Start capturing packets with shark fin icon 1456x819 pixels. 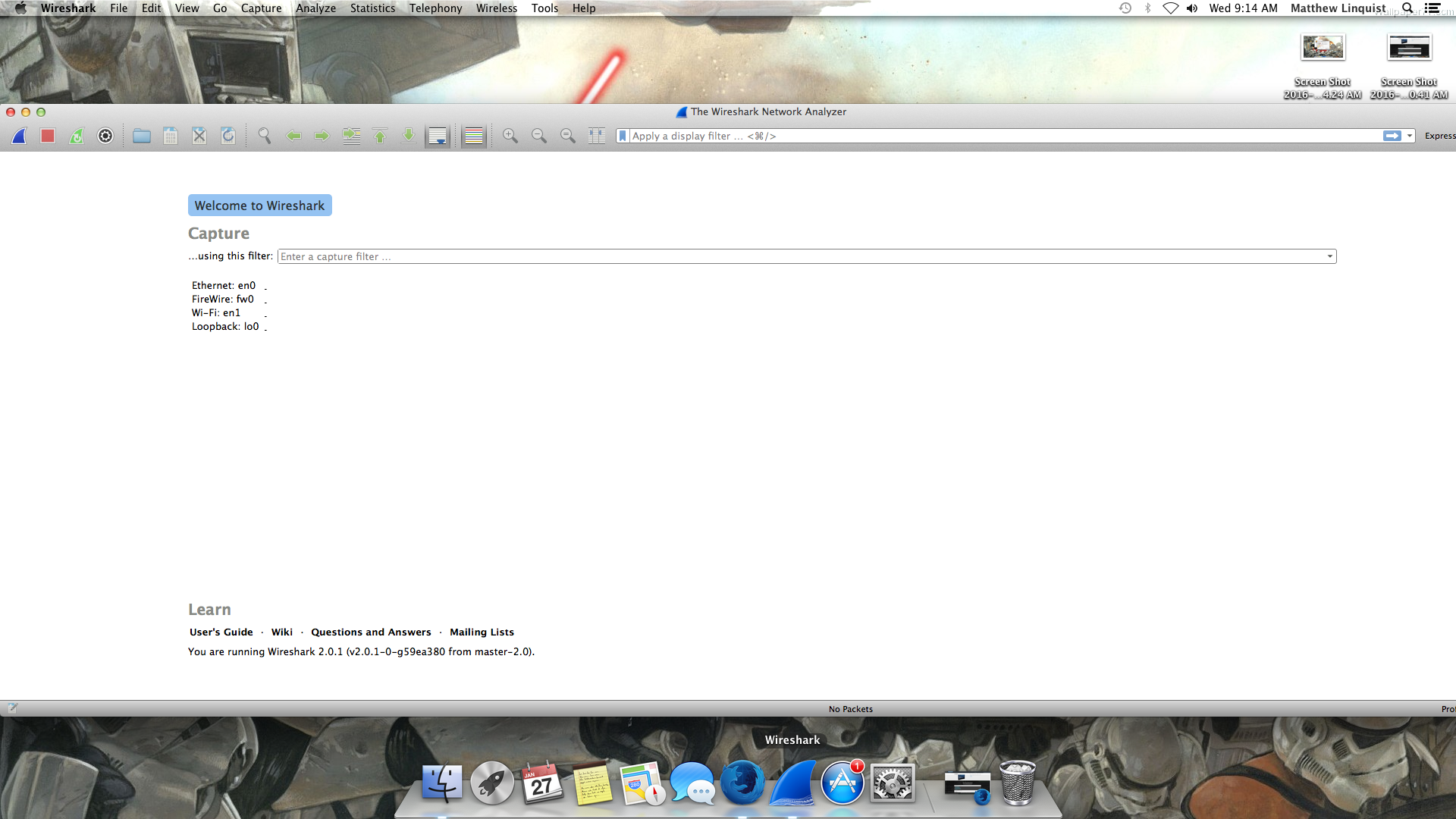[x=19, y=136]
